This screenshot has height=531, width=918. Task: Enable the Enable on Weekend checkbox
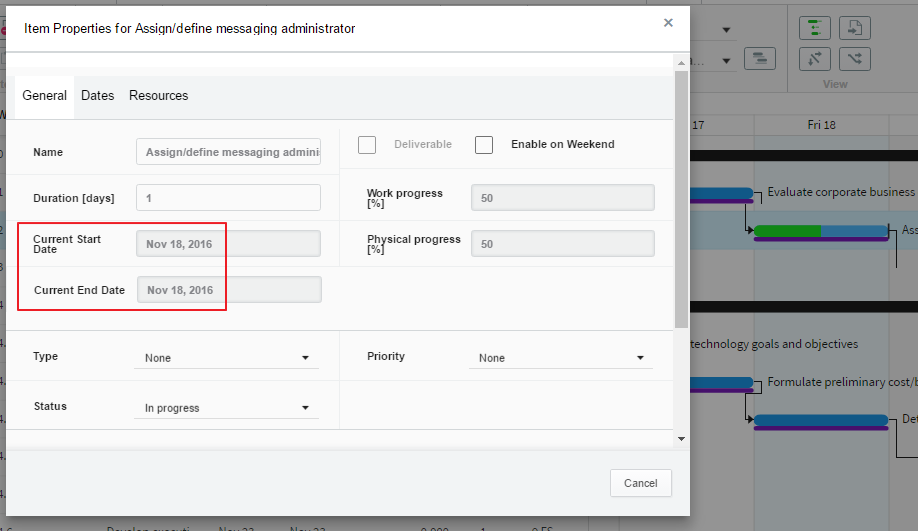[x=484, y=145]
